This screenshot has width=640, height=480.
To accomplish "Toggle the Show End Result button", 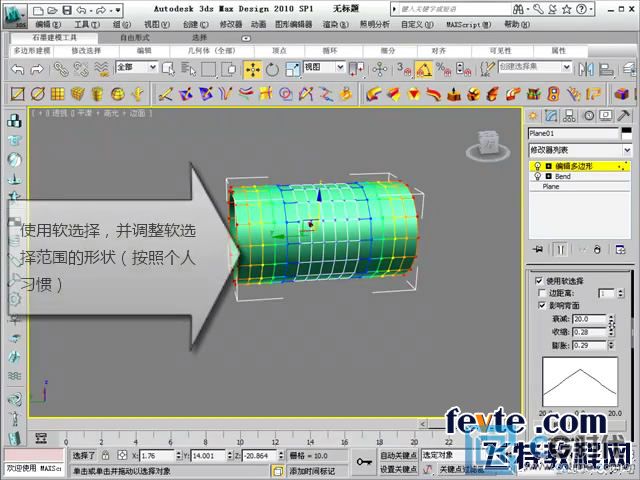I will (560, 249).
